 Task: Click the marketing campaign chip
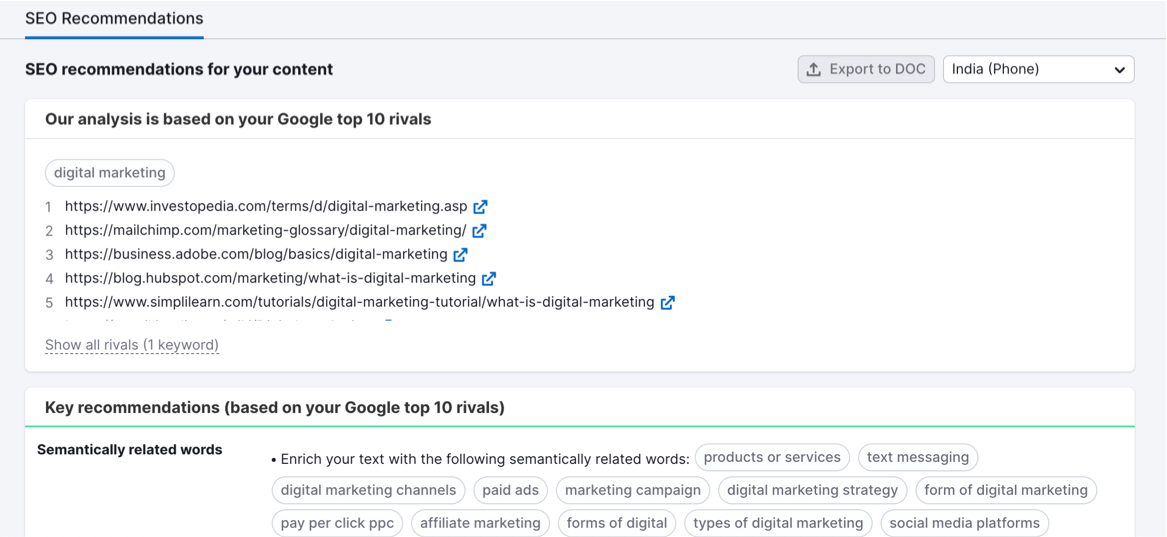click(x=633, y=490)
